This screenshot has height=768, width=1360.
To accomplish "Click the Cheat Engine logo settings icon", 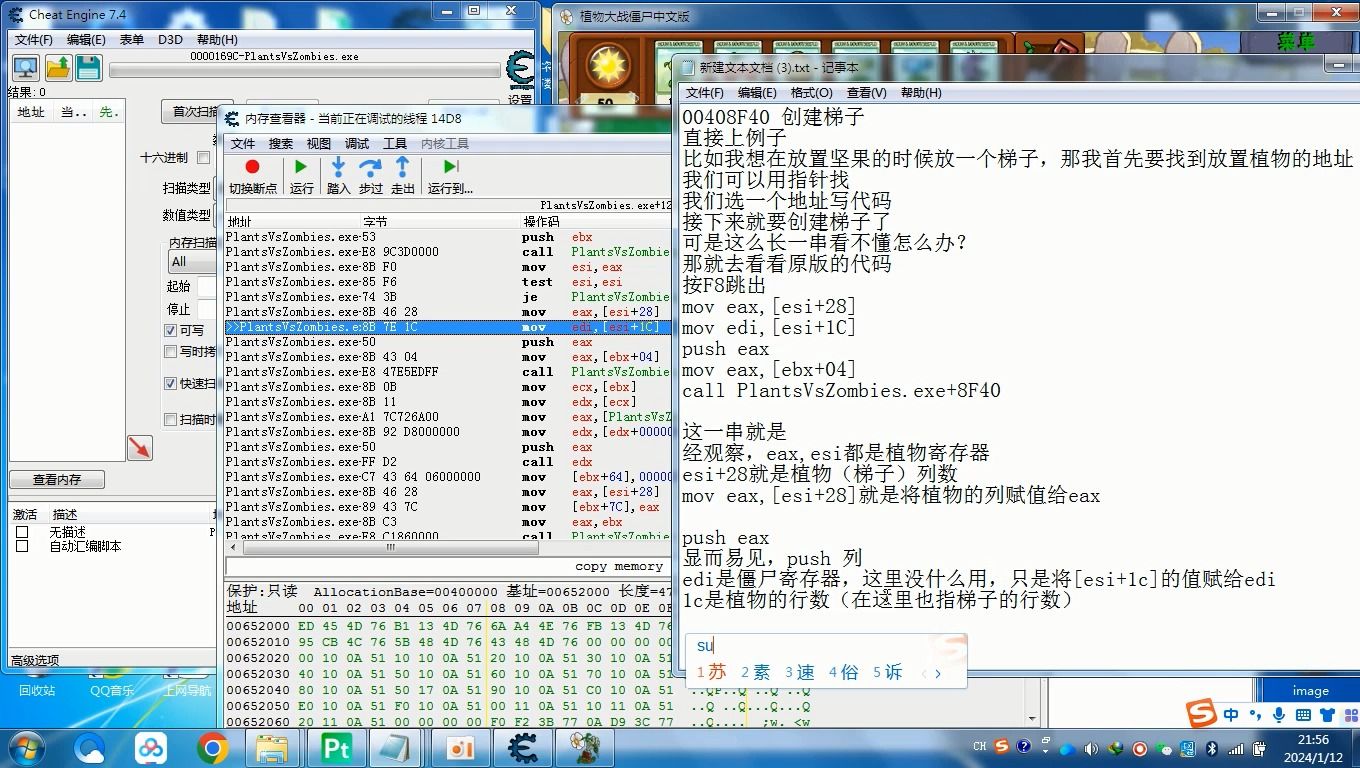I will pos(520,71).
